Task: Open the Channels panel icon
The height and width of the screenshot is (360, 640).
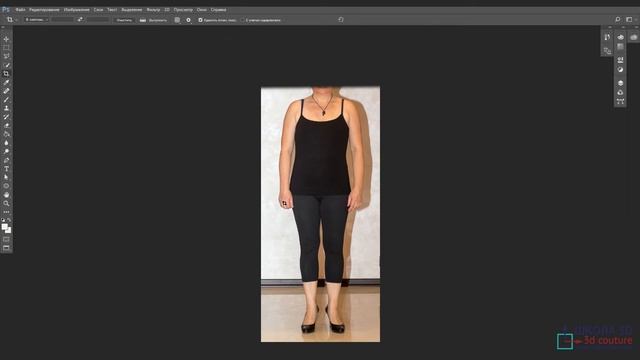Action: coord(620,93)
